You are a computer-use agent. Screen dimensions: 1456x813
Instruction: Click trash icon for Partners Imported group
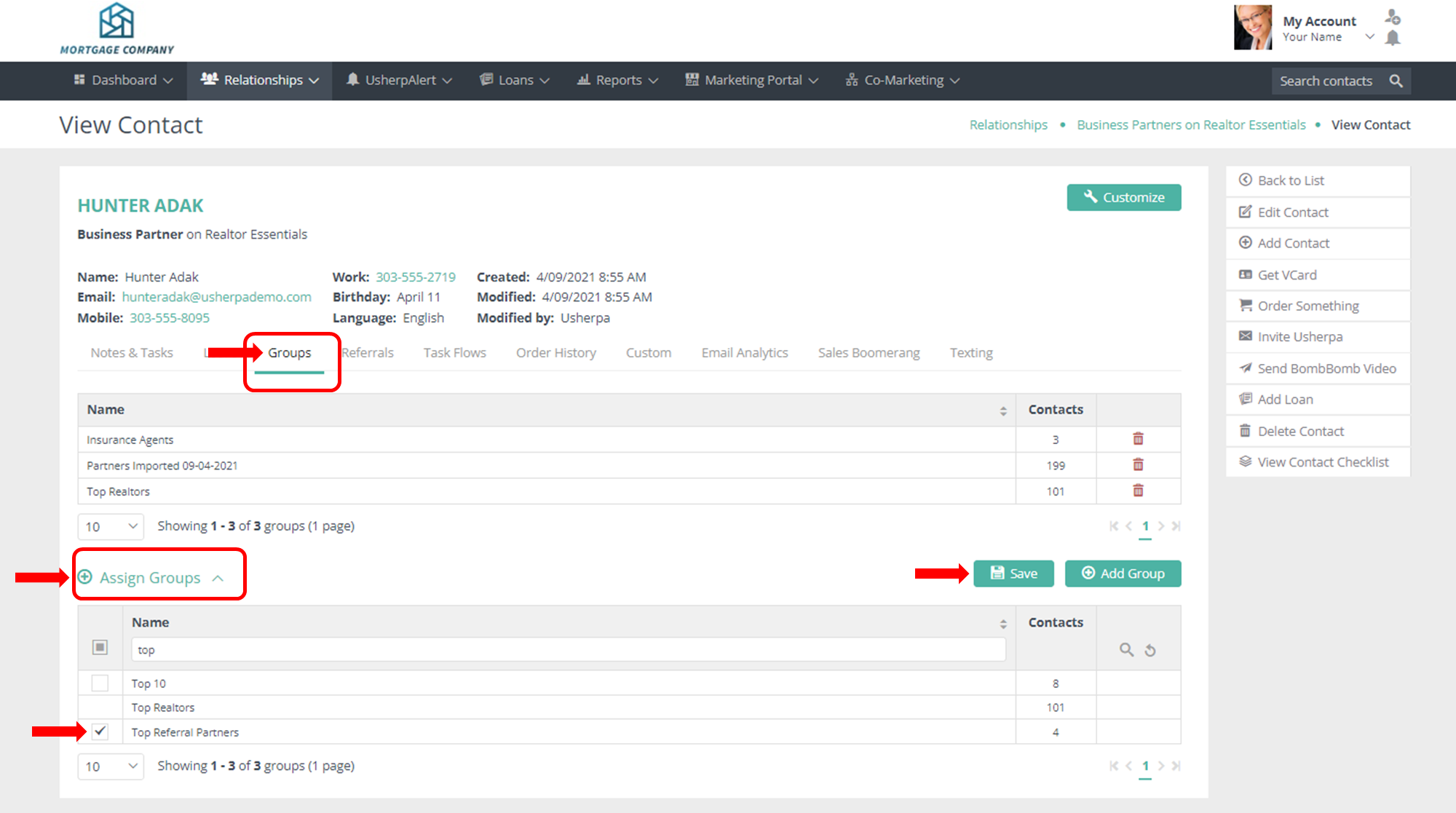click(x=1138, y=464)
